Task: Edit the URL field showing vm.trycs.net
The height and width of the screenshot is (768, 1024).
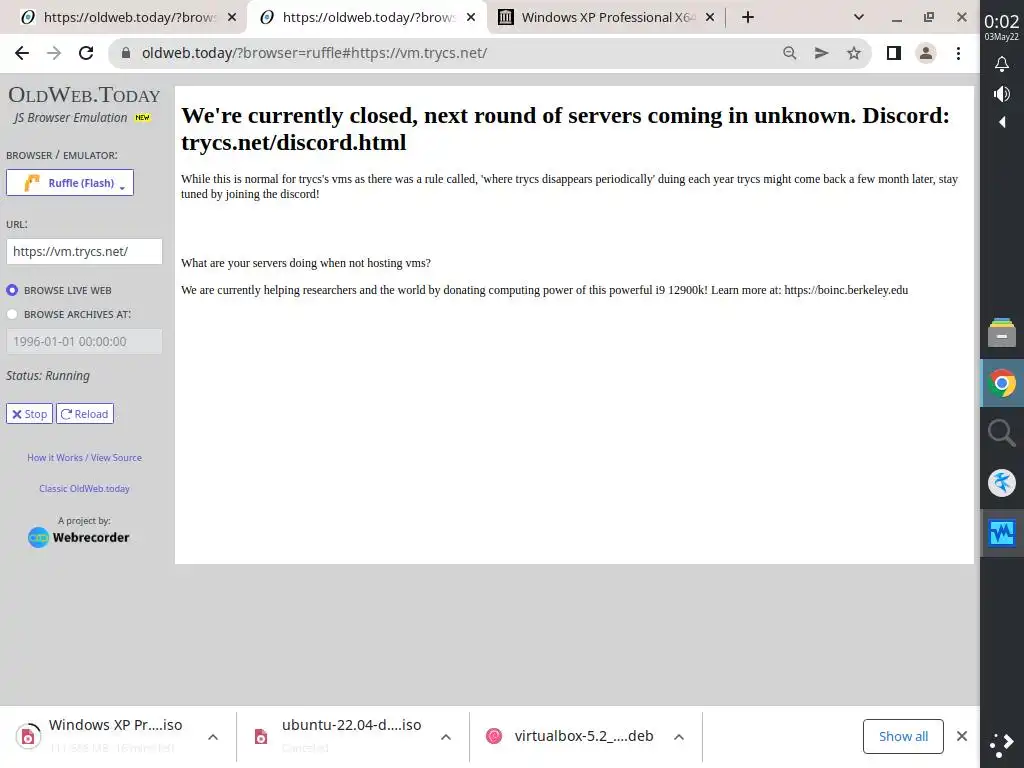Action: click(84, 251)
